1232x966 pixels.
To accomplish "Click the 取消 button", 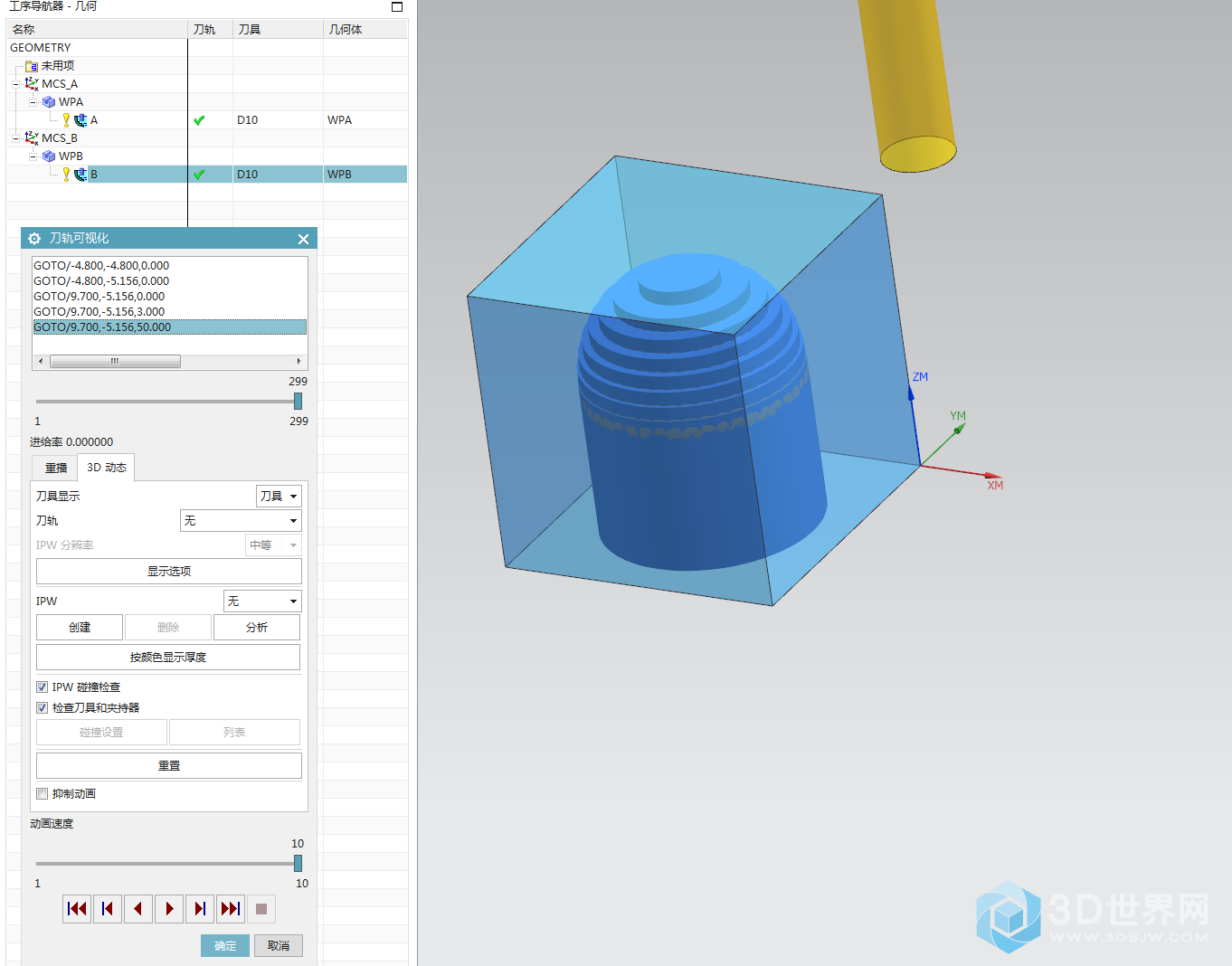I will (x=279, y=946).
